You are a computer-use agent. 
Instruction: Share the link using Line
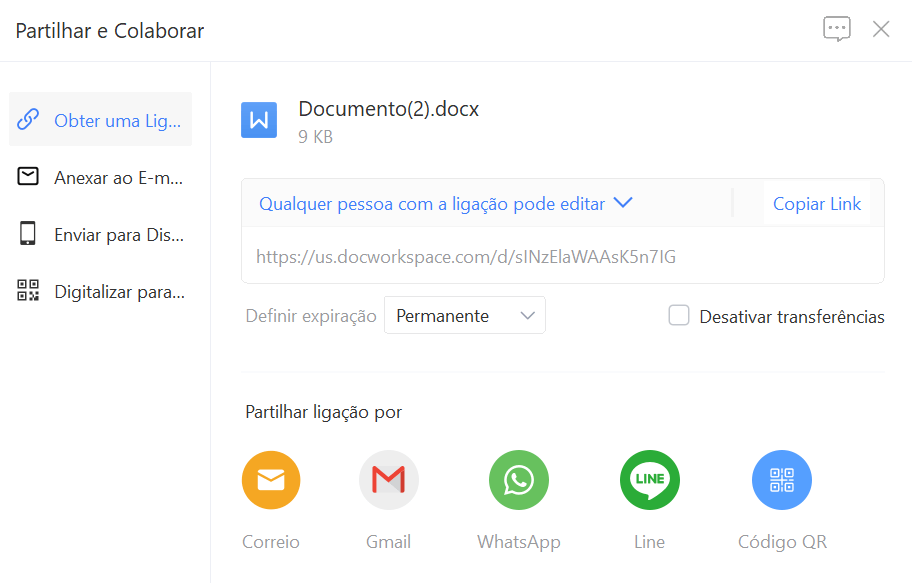coord(649,480)
